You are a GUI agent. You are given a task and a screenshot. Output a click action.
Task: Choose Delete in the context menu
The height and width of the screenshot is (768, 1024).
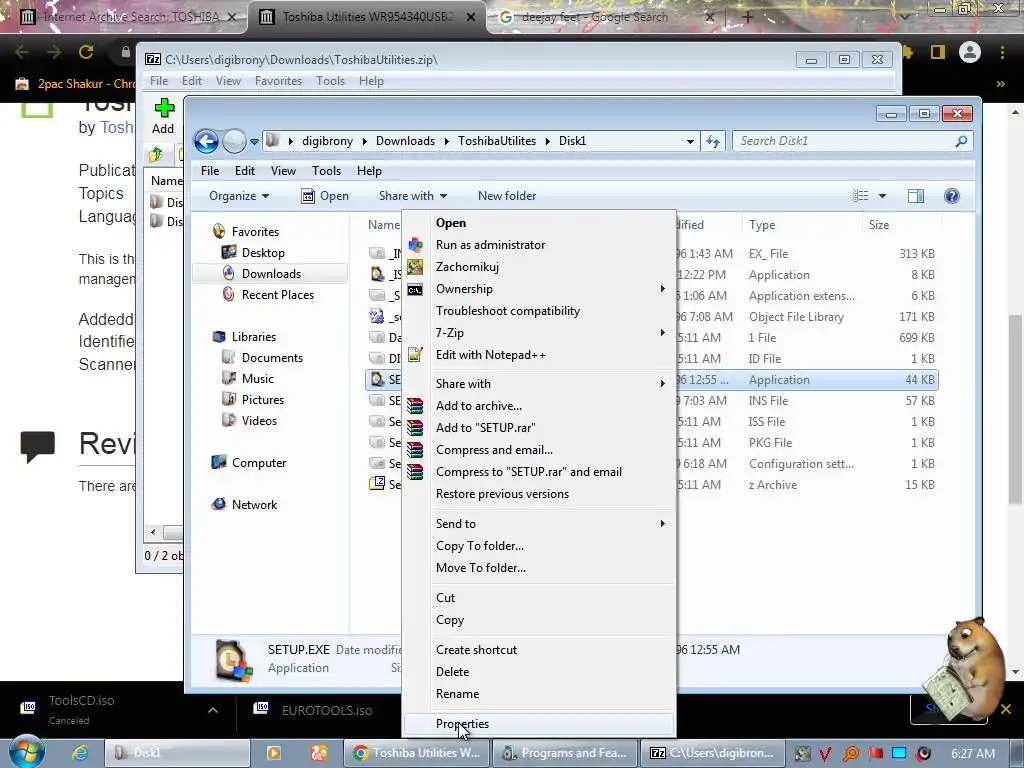tap(539, 671)
